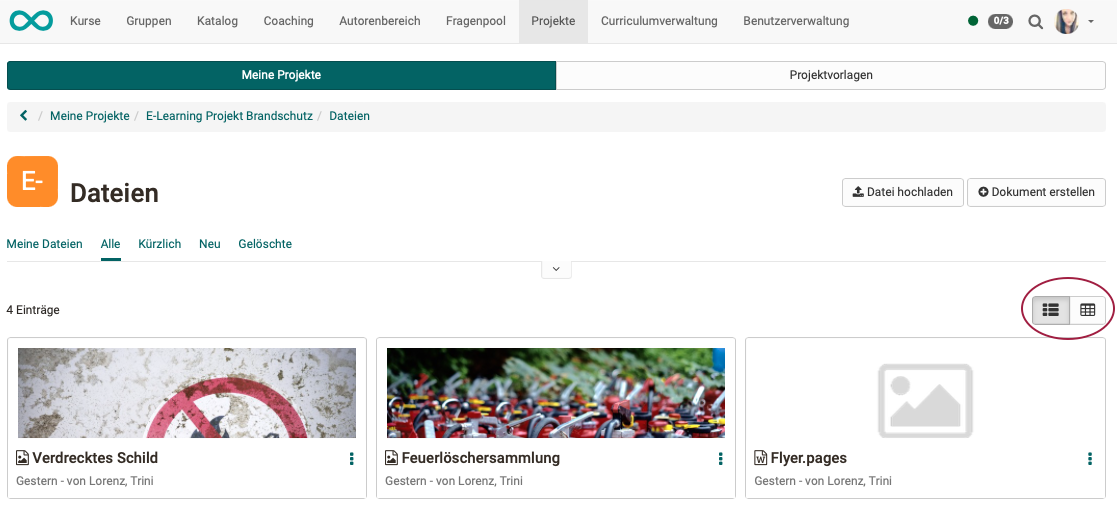Switch to table view
Viewport: 1117px width, 507px height.
coord(1087,310)
